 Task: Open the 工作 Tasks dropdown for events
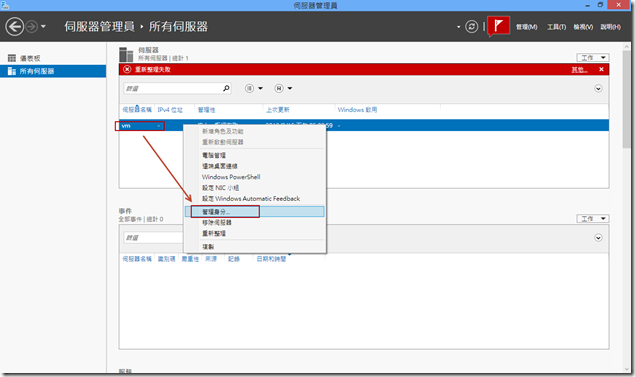[593, 219]
